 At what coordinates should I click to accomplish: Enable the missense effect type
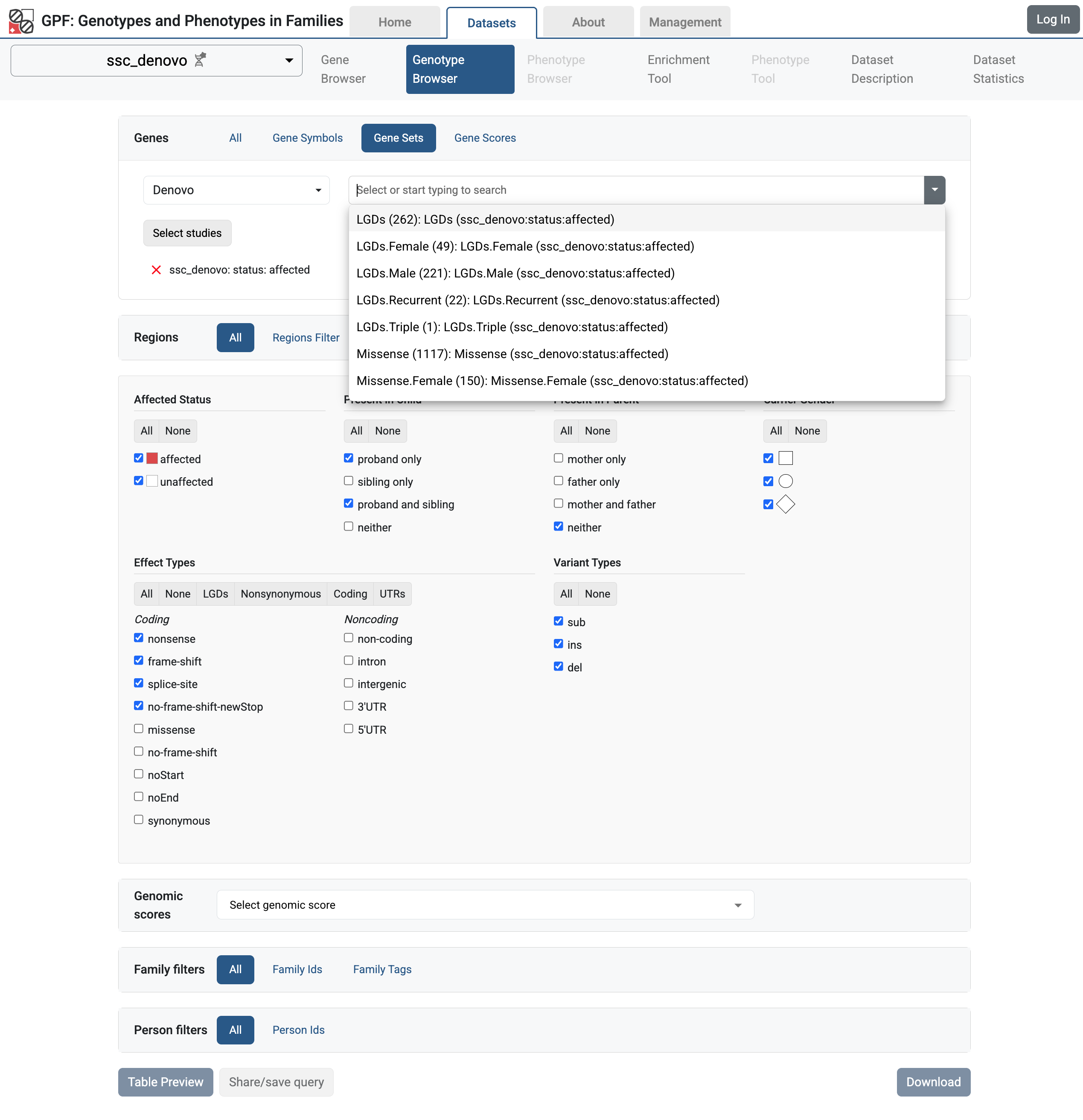click(x=138, y=728)
